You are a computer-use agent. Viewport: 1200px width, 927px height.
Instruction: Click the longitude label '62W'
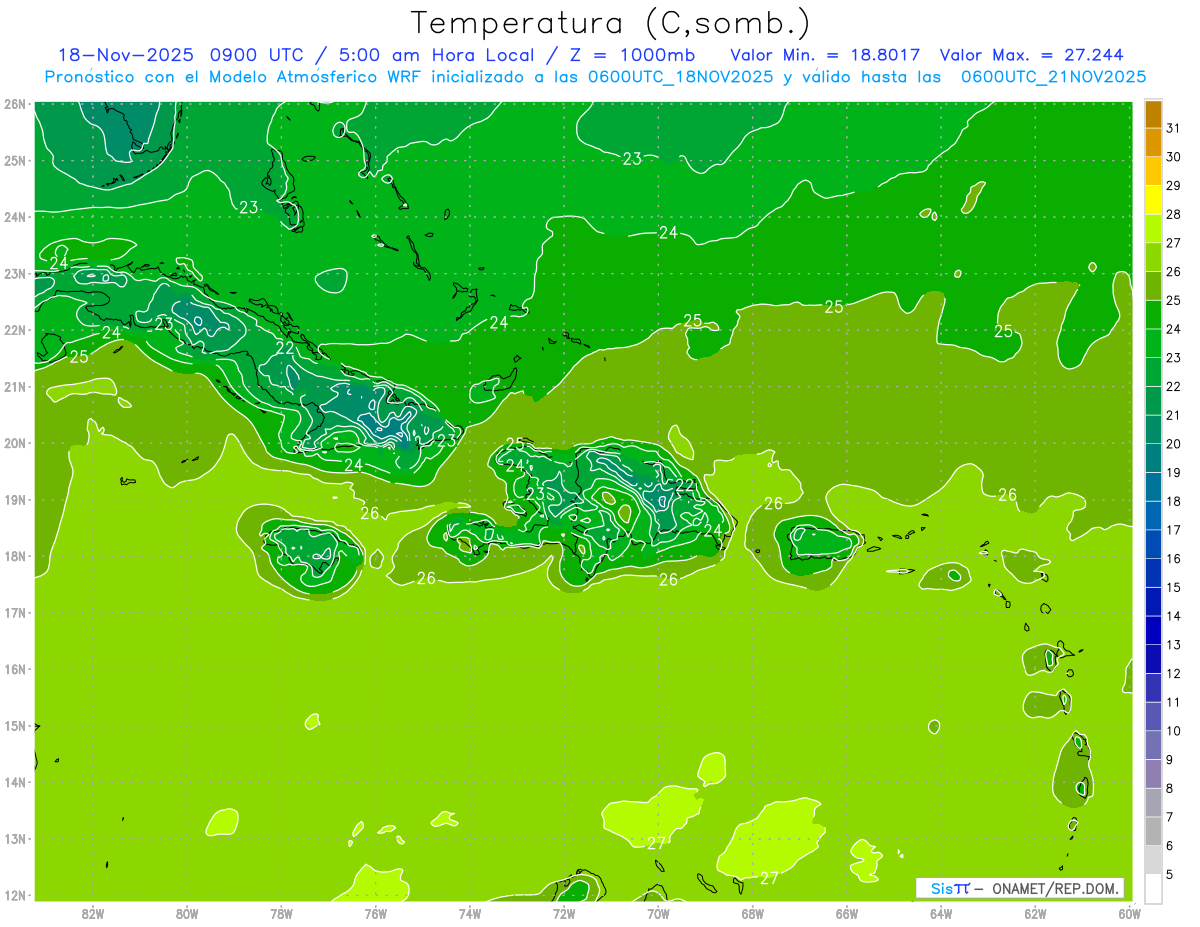pyautogui.click(x=1035, y=913)
